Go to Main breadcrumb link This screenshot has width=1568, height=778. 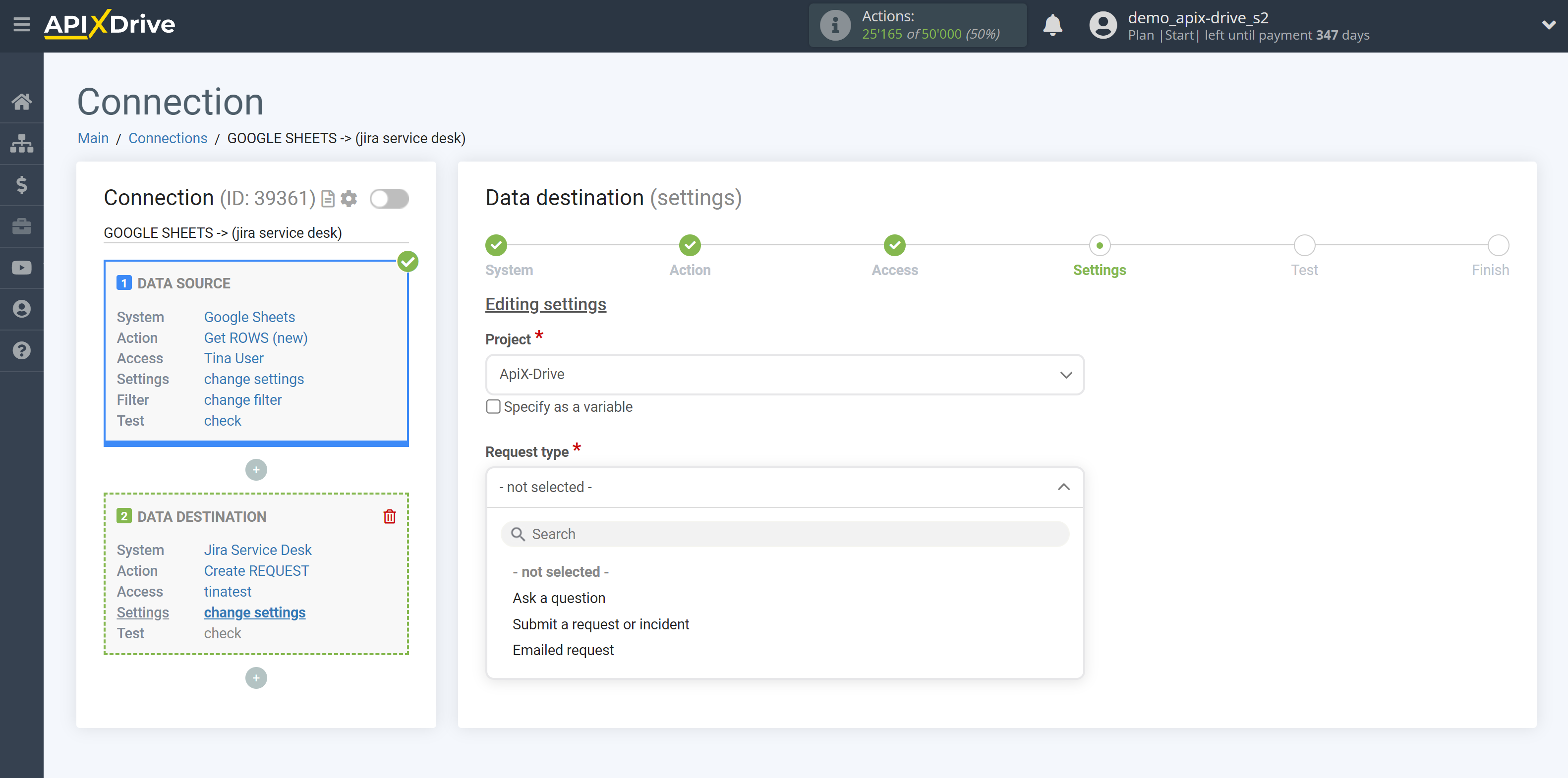(93, 138)
